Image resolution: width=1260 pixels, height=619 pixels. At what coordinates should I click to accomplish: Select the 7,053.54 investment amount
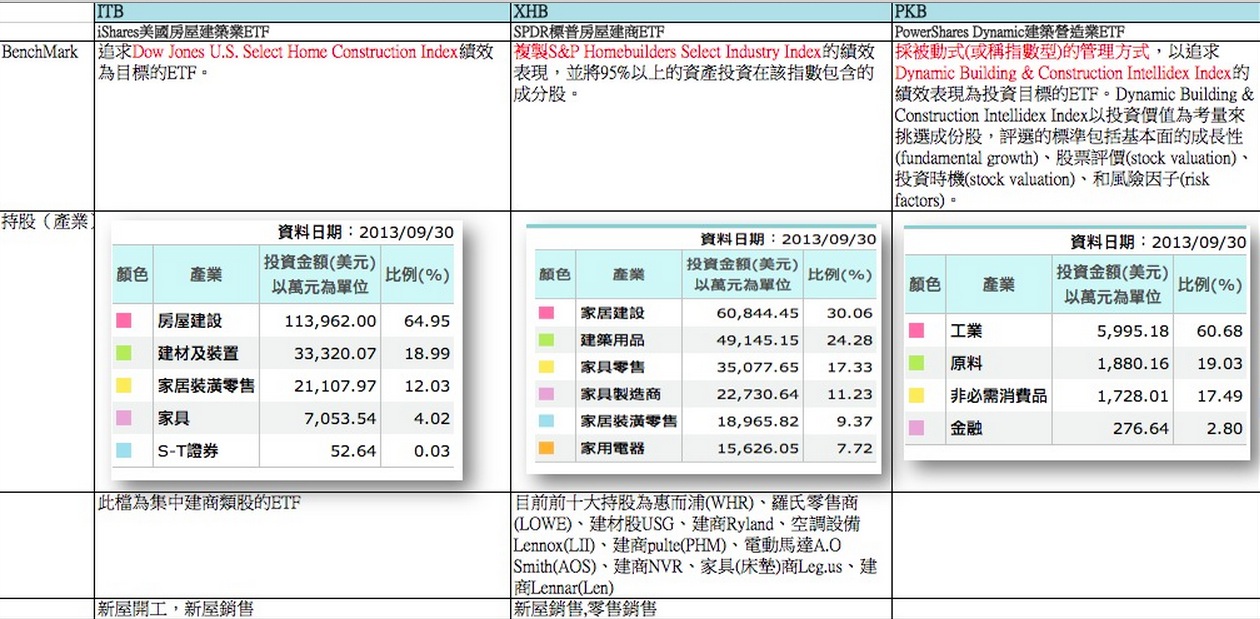(x=340, y=418)
